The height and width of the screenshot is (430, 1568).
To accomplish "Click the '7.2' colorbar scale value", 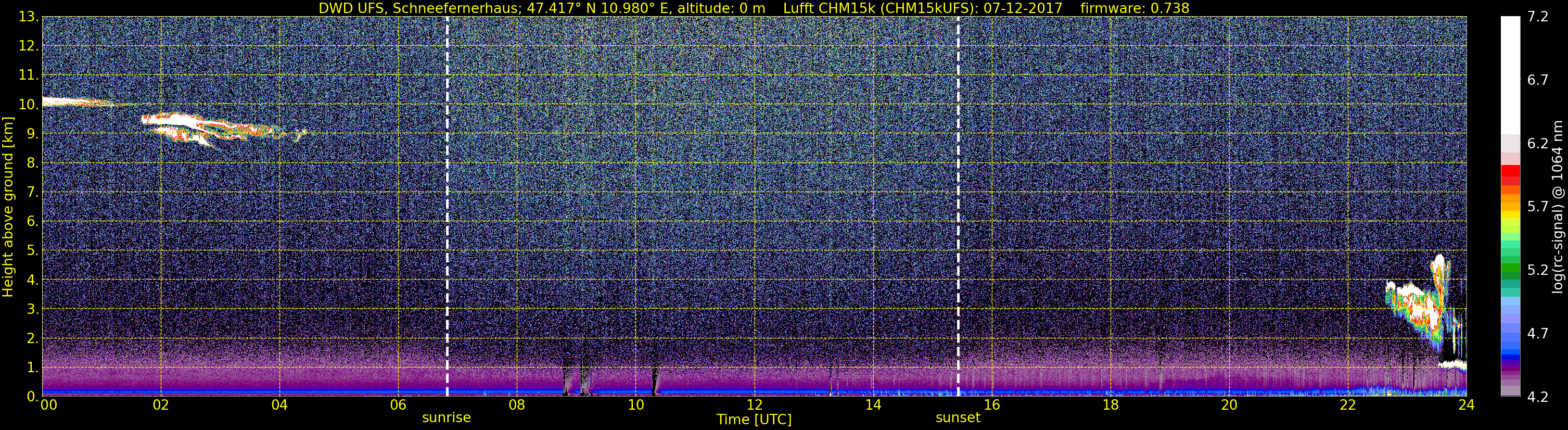I will tap(1538, 17).
